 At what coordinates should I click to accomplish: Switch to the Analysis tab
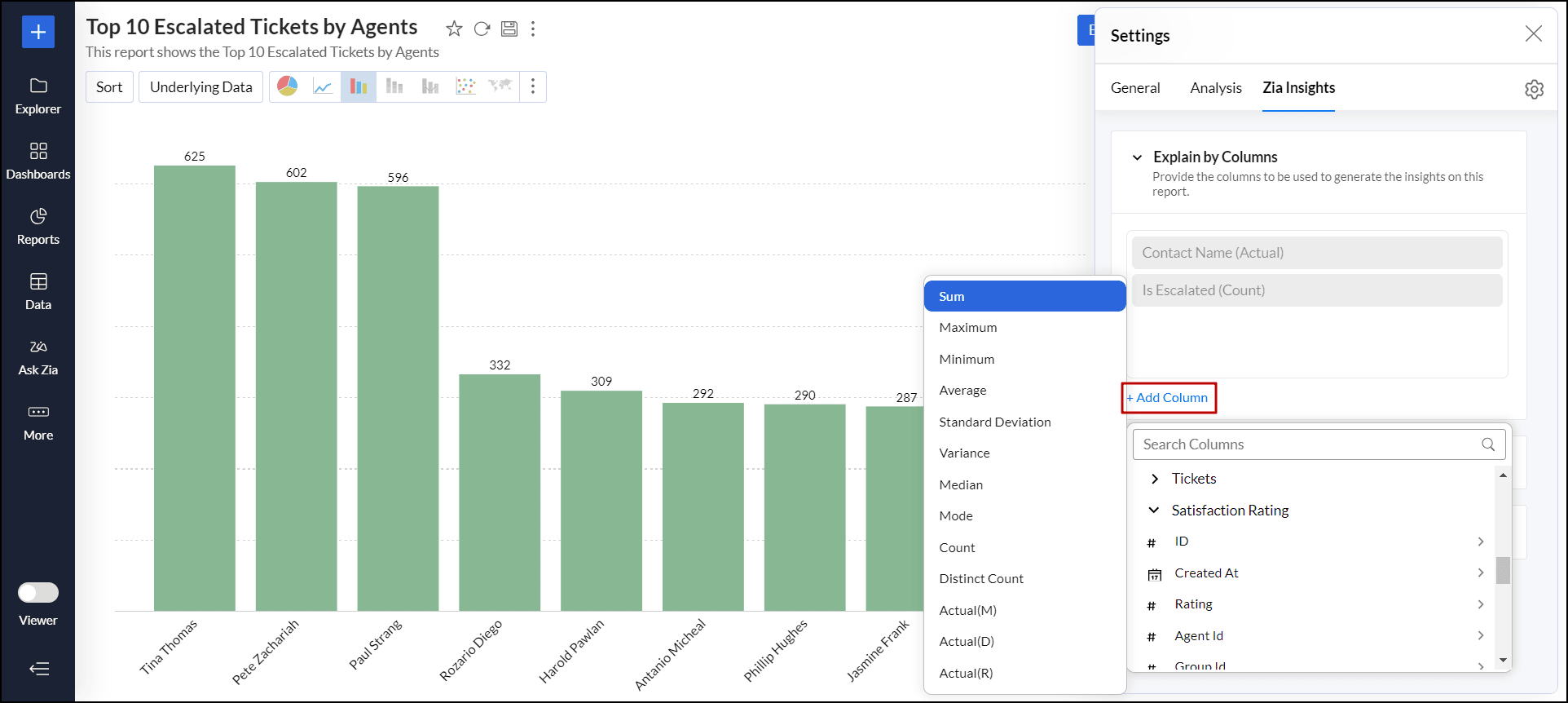pyautogui.click(x=1215, y=88)
